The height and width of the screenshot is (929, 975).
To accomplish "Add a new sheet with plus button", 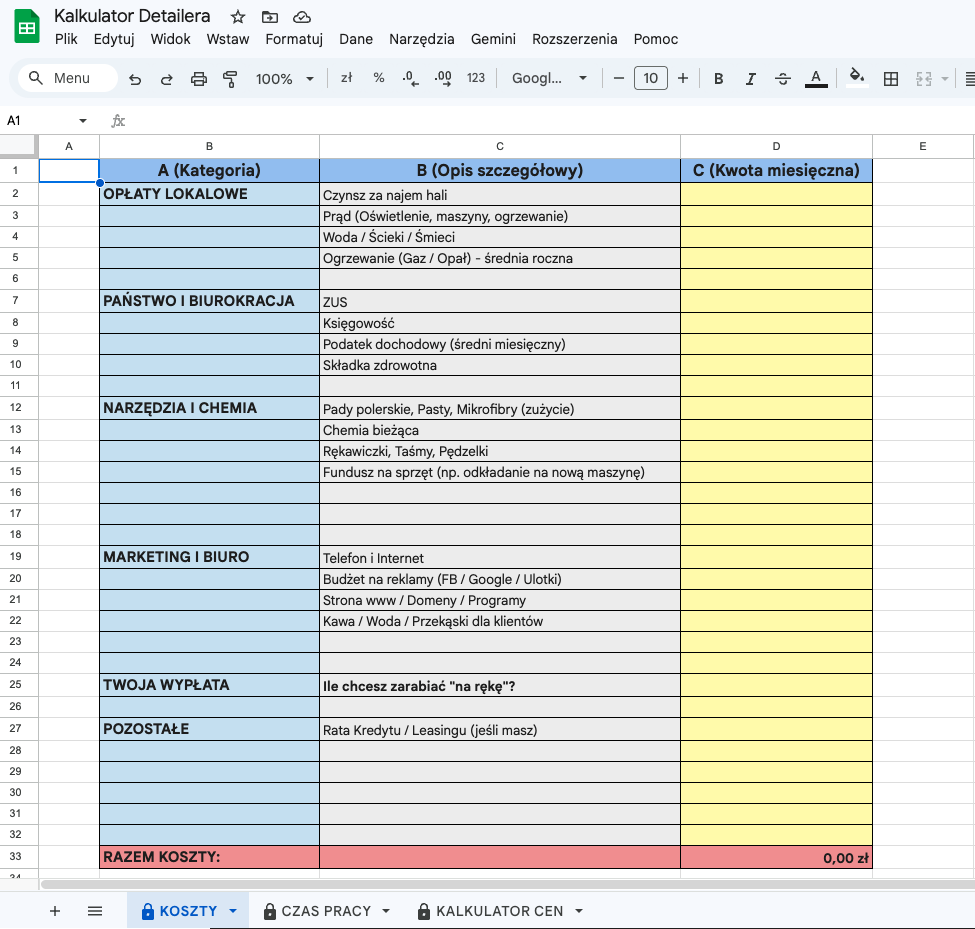I will coord(55,911).
